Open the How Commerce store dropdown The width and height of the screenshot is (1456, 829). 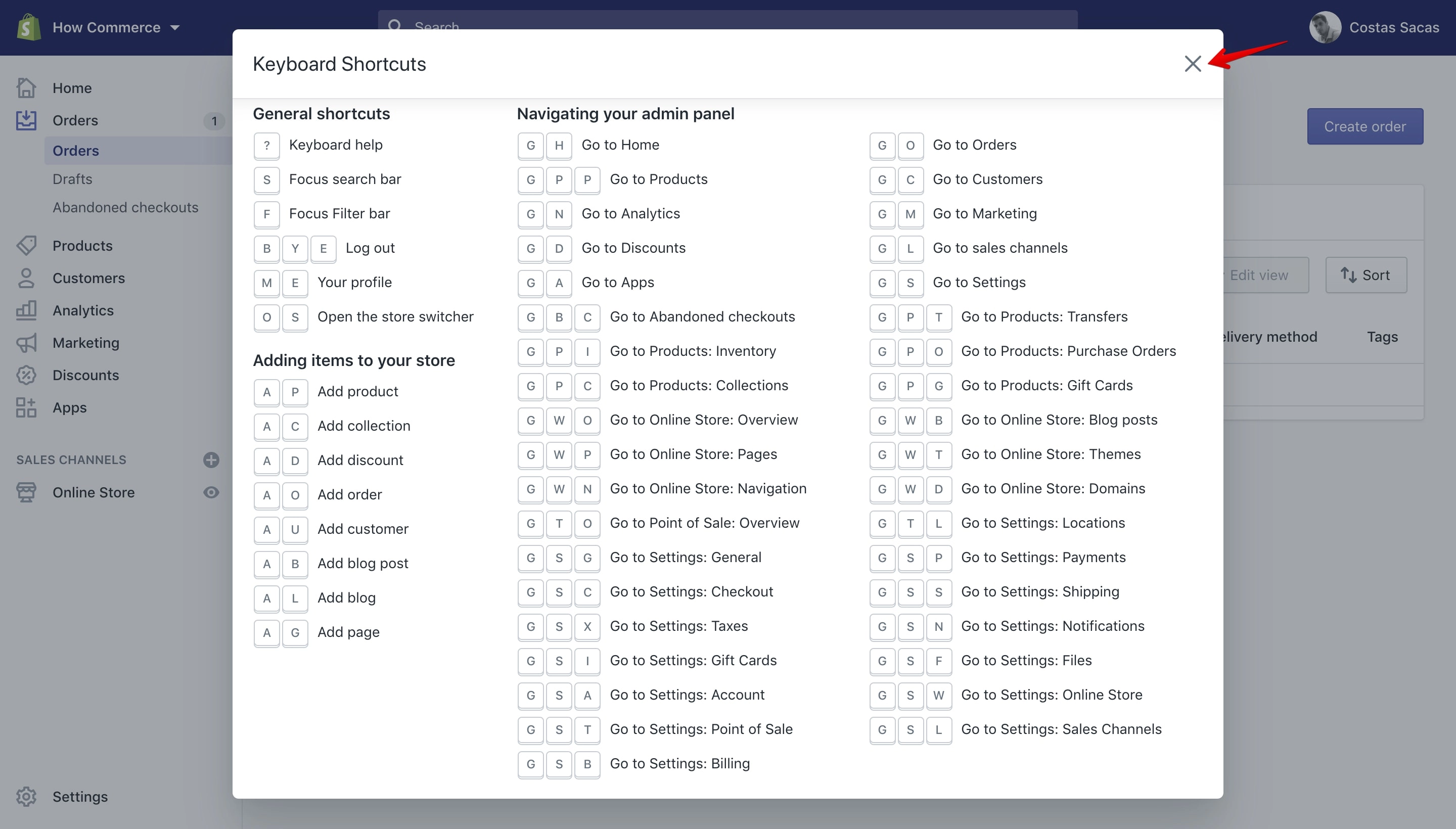click(116, 27)
